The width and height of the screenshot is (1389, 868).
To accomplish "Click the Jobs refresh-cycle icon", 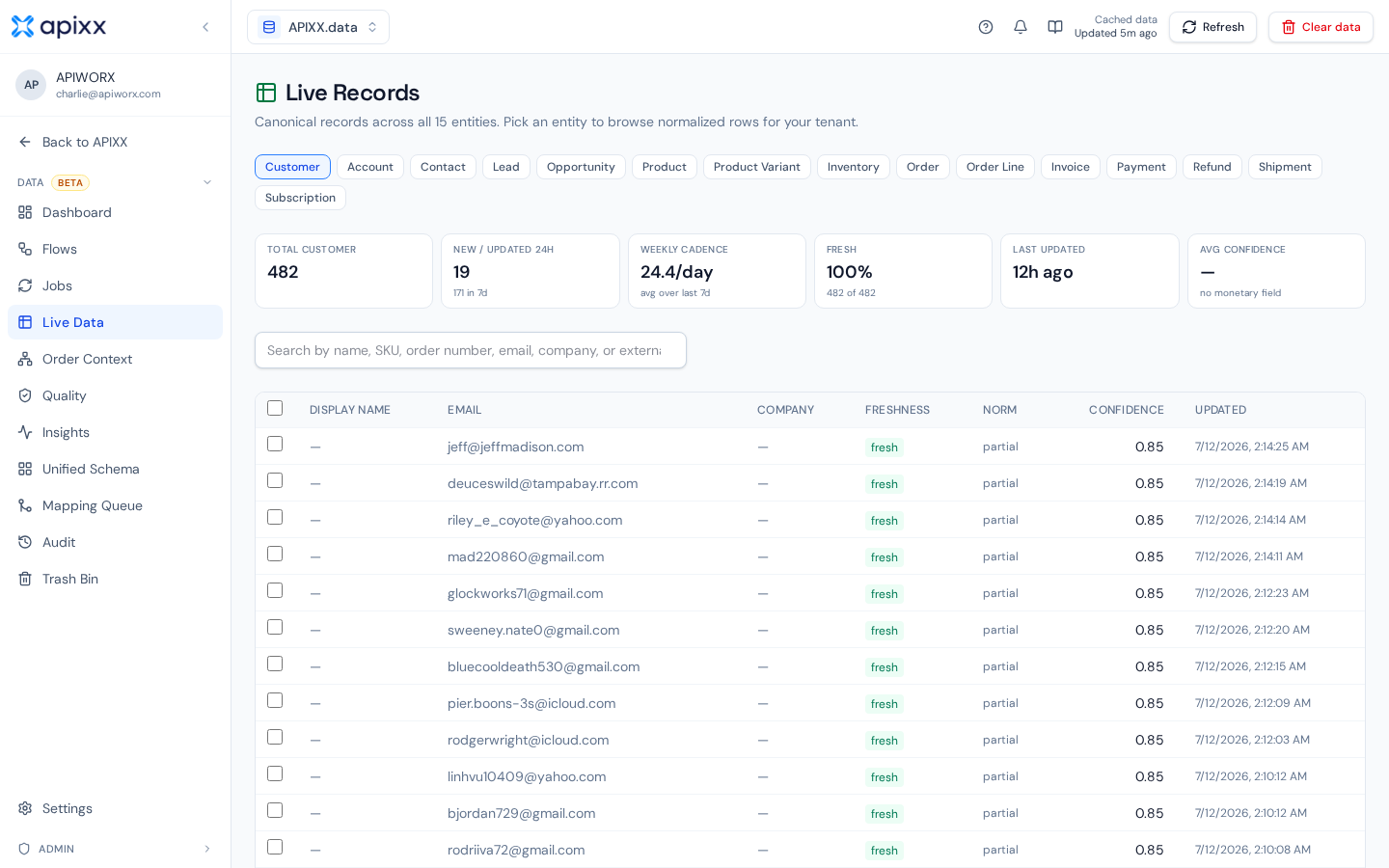I will pos(25,285).
